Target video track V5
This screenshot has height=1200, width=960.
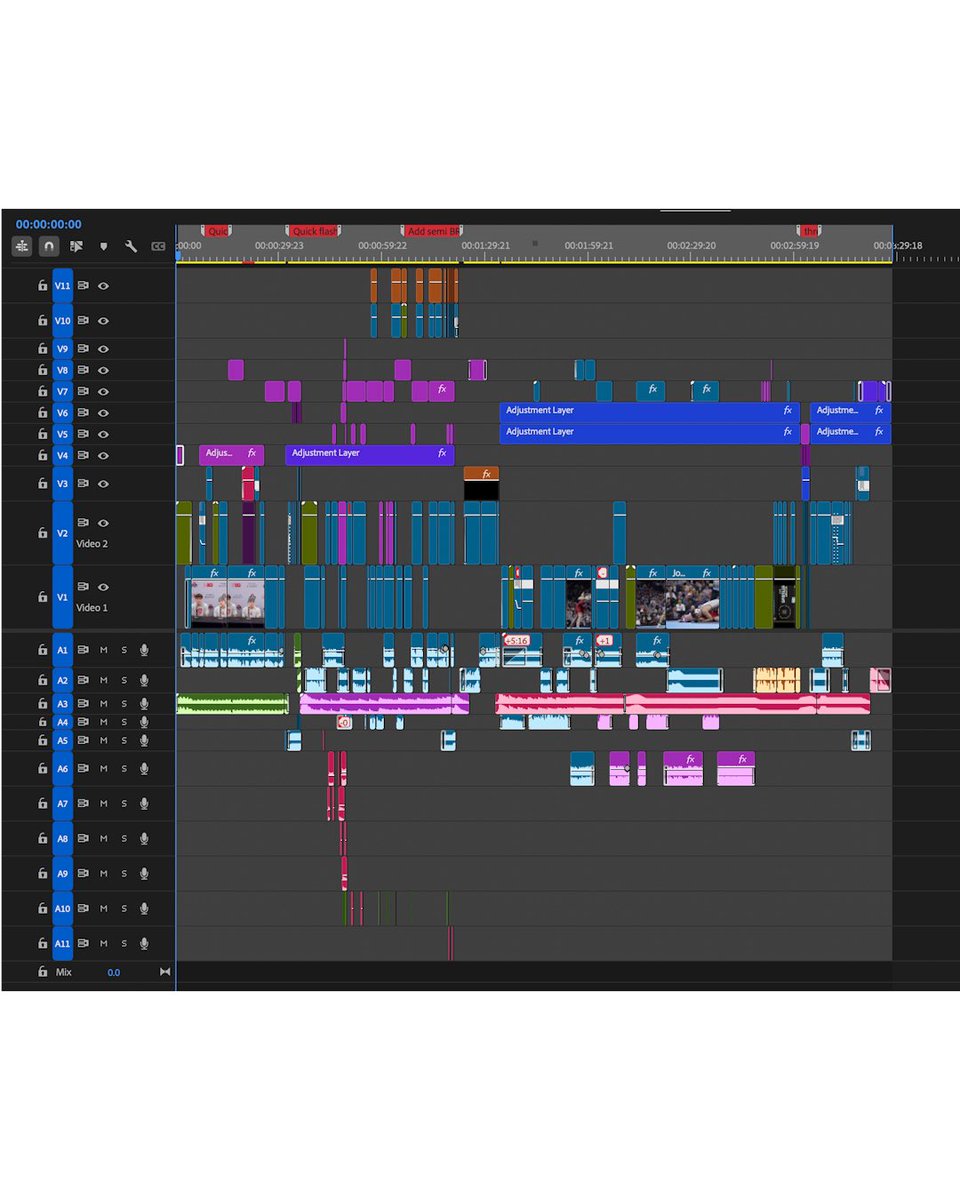[63, 434]
